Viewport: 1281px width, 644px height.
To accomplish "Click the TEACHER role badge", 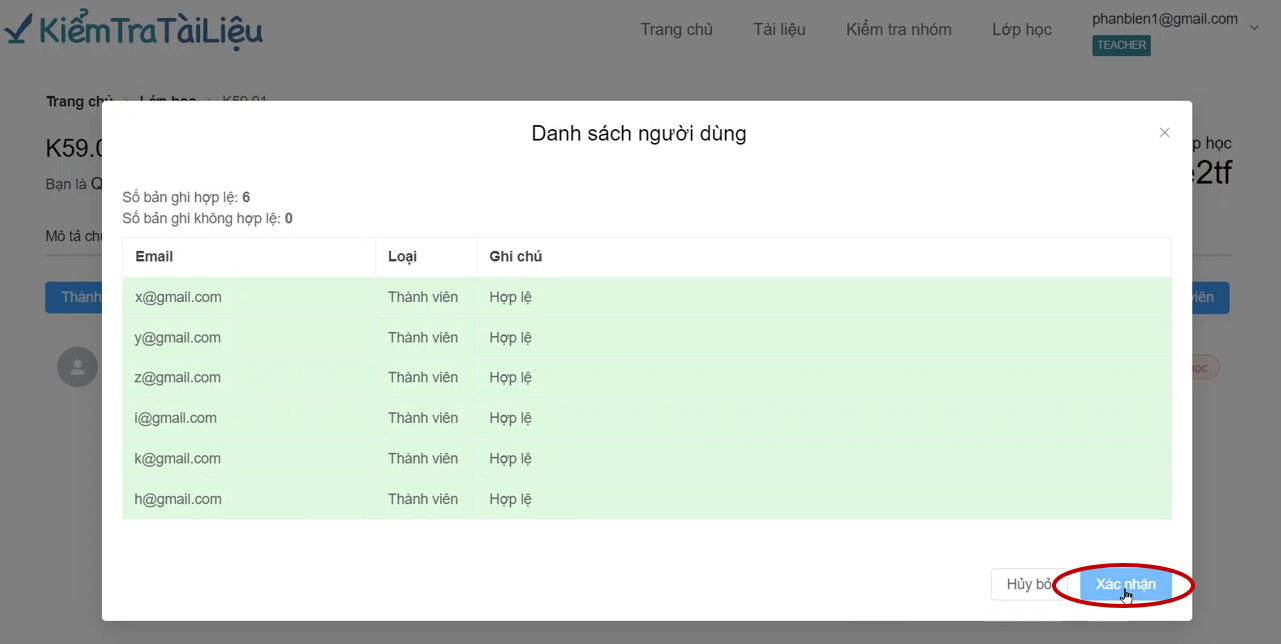I will click(x=1121, y=45).
